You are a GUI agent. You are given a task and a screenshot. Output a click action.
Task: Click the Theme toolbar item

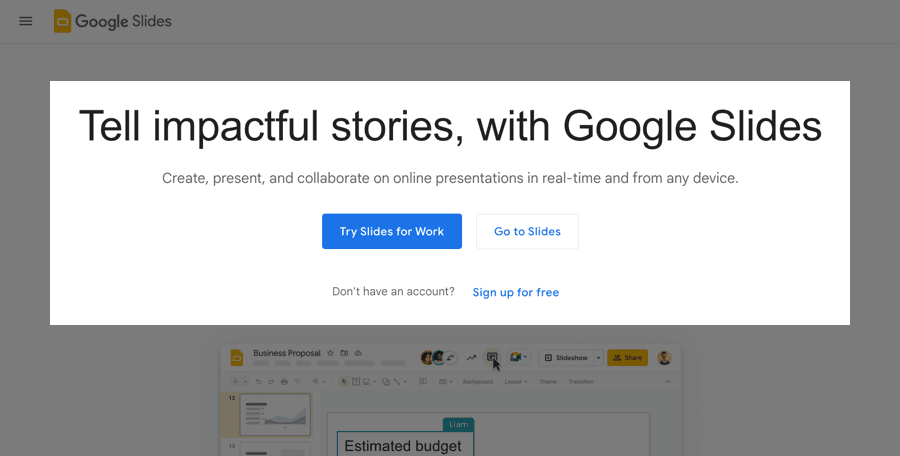click(x=548, y=381)
